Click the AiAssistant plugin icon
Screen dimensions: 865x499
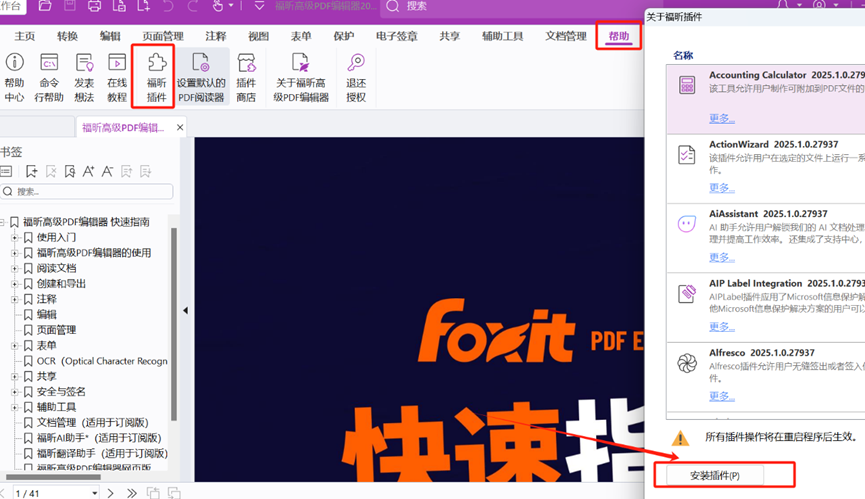(x=687, y=224)
